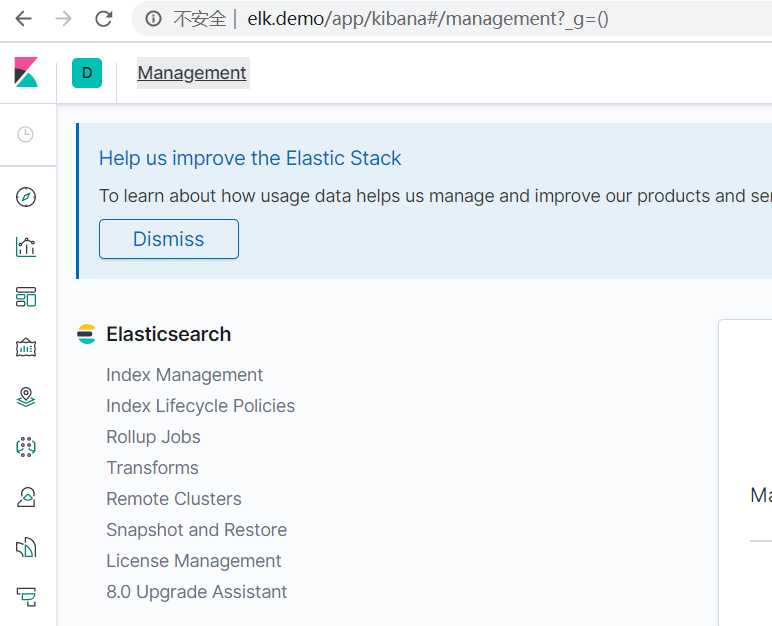The height and width of the screenshot is (626, 772).
Task: Open Index Management
Action: [x=185, y=375]
